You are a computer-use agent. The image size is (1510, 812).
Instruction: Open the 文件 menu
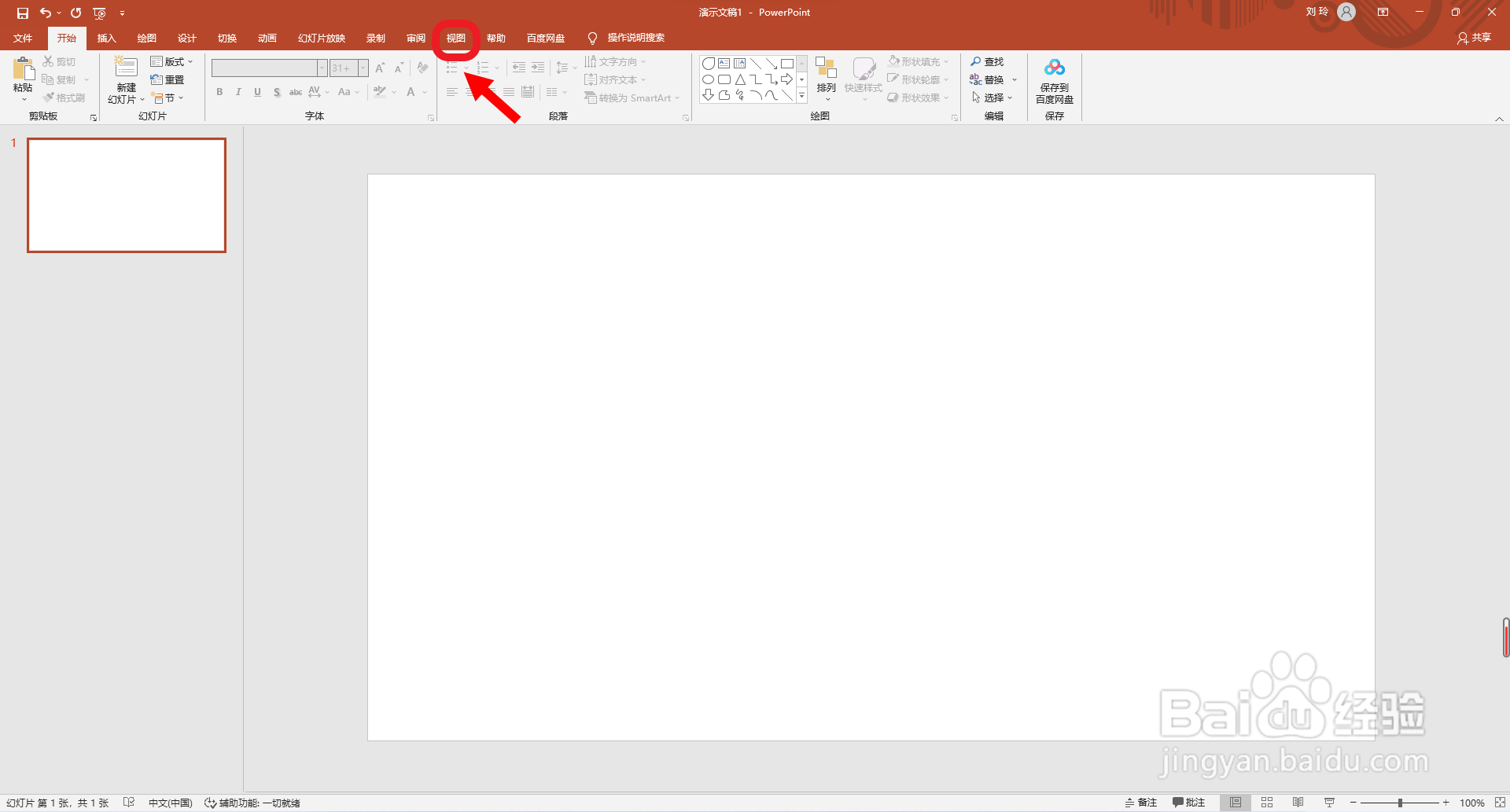click(23, 38)
